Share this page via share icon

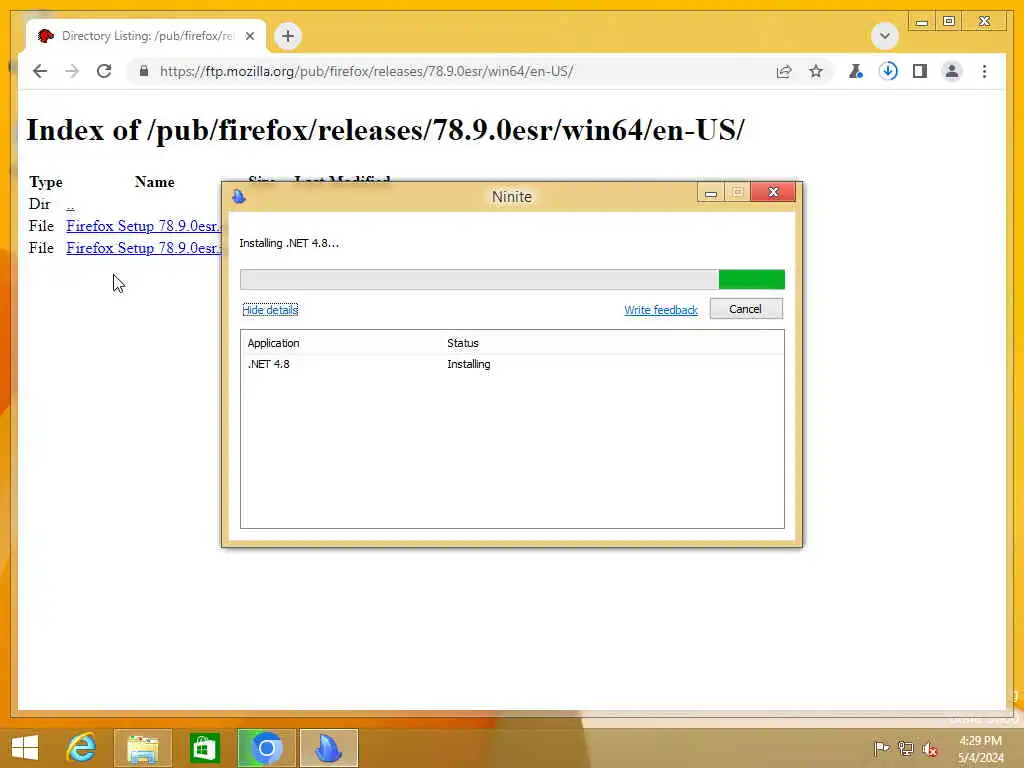[784, 71]
